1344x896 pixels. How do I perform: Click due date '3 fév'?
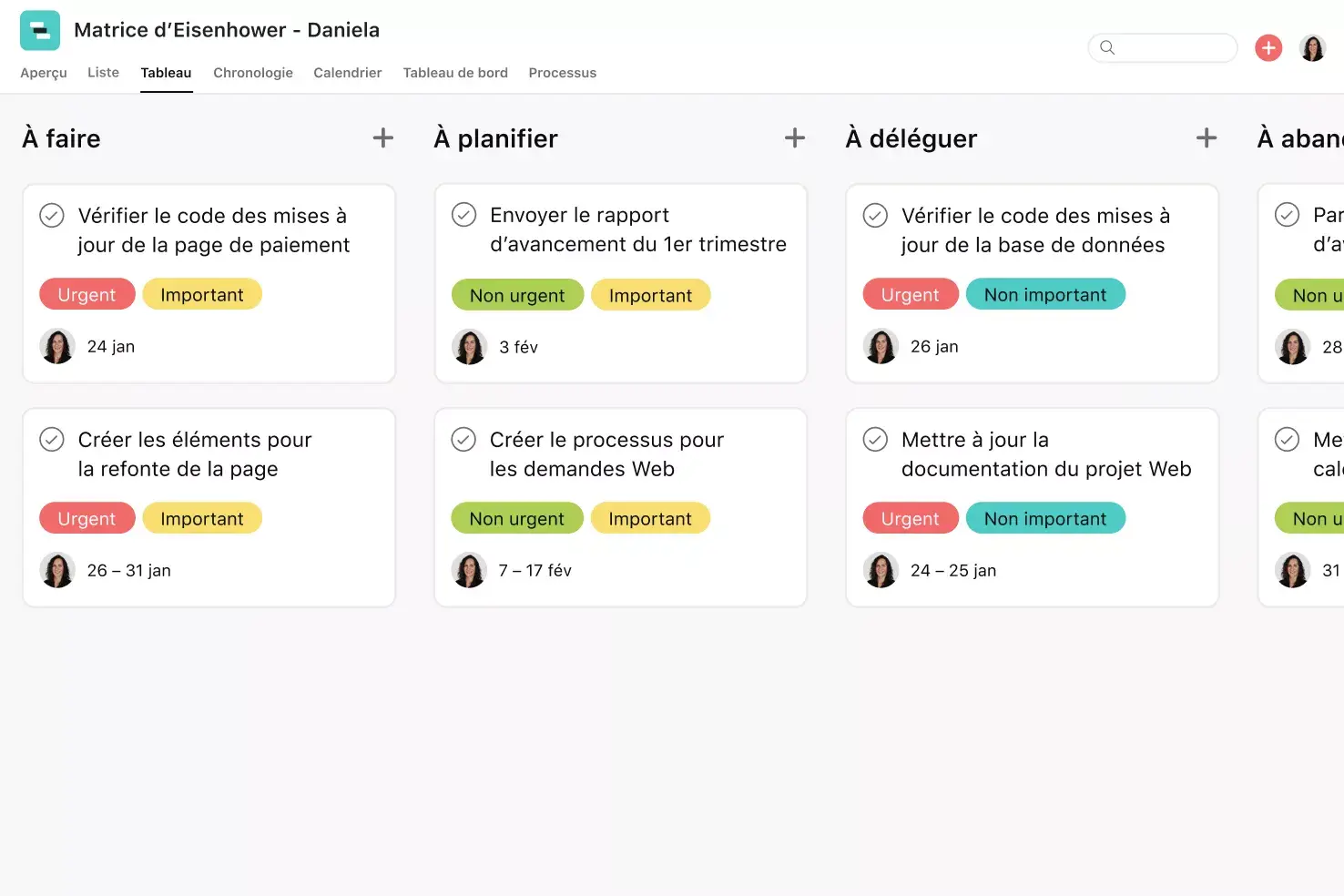click(519, 347)
